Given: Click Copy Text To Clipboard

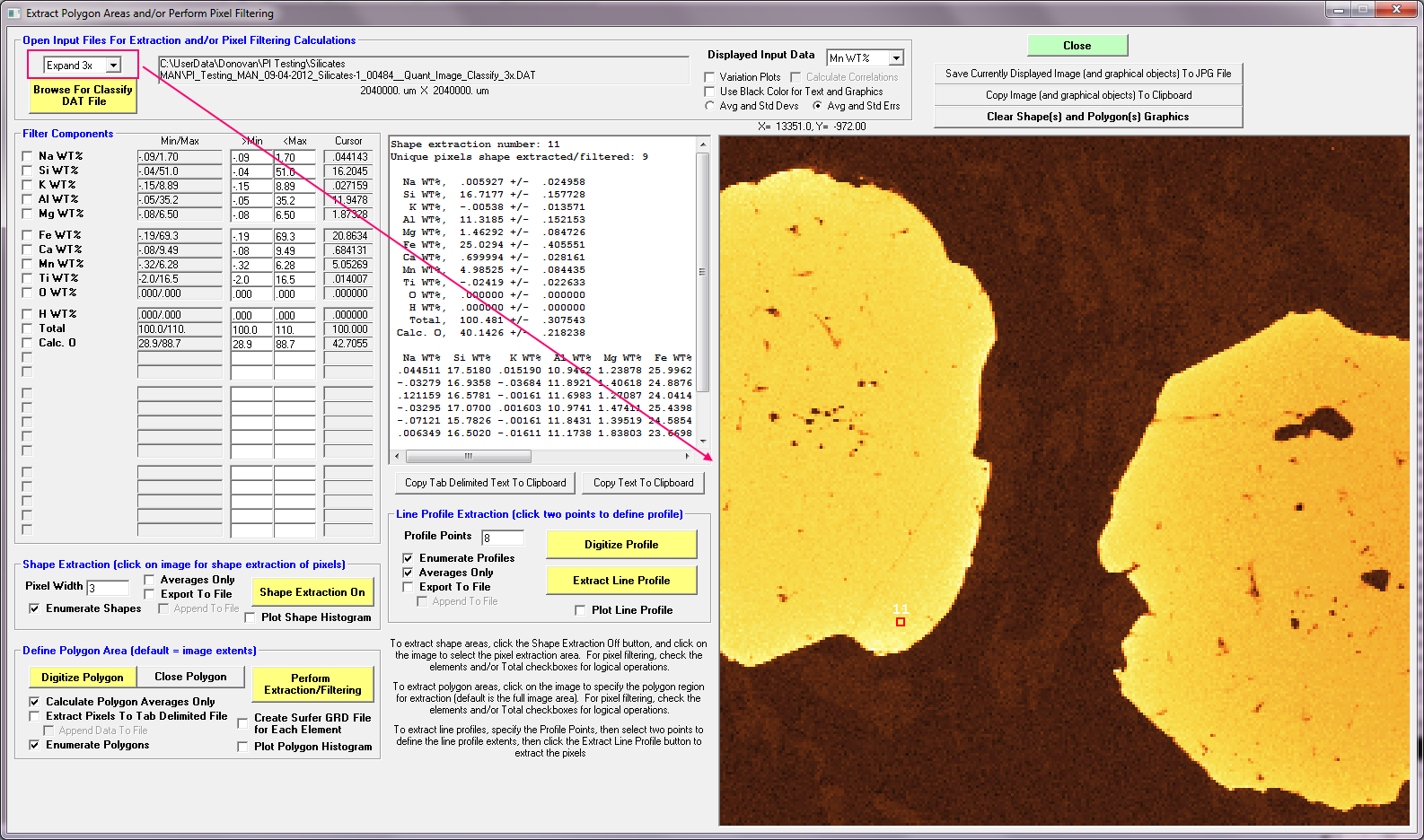Looking at the screenshot, I should (x=643, y=483).
